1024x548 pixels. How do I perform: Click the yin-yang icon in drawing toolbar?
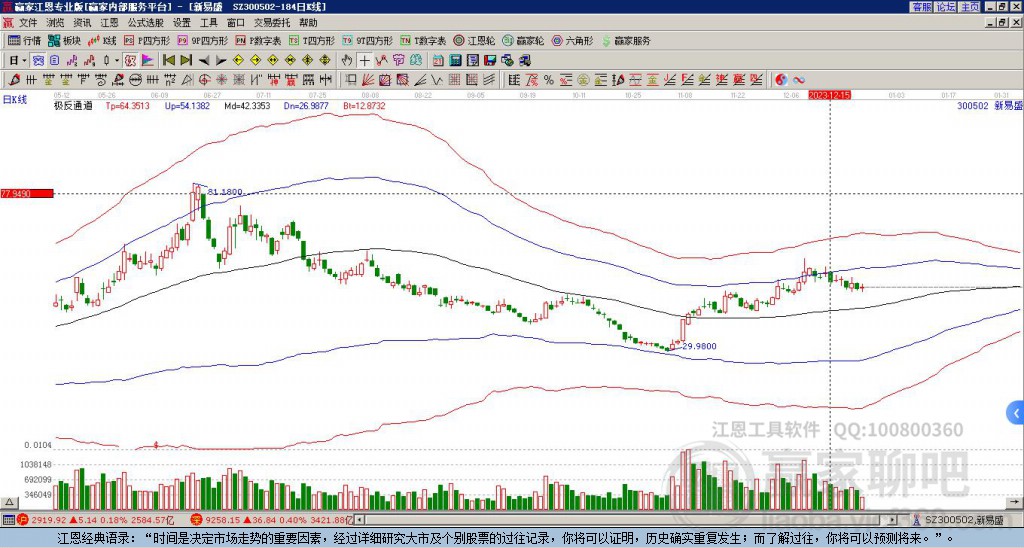[781, 80]
